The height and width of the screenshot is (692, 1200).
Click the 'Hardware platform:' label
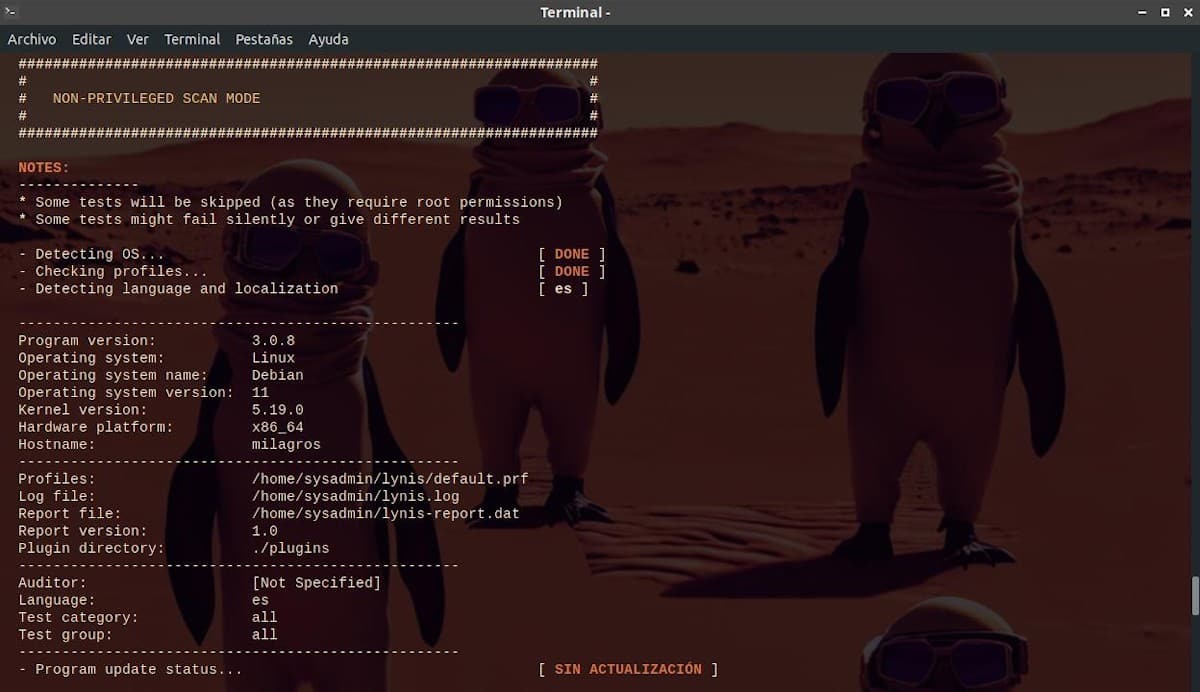[x=96, y=427]
